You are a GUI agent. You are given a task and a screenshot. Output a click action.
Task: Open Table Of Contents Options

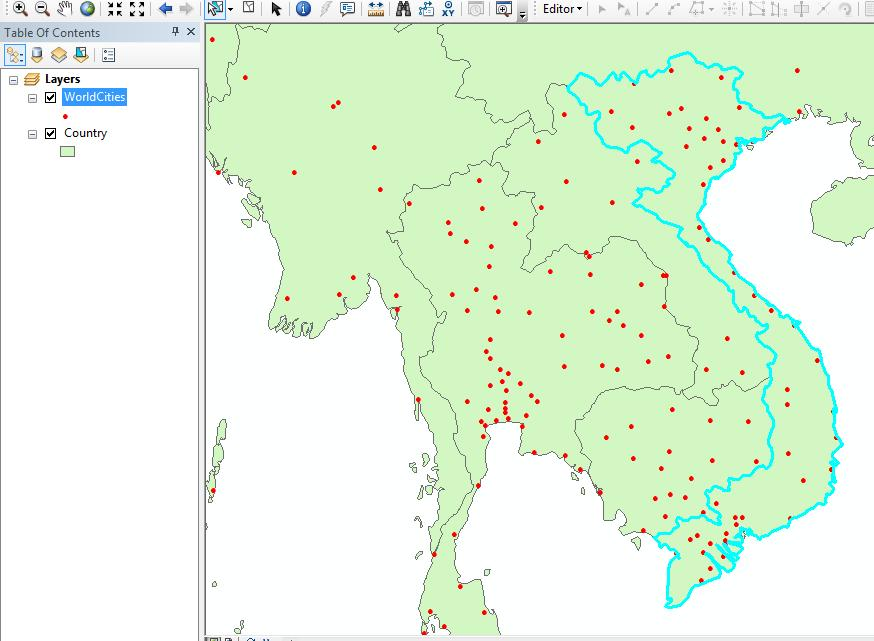tap(108, 55)
